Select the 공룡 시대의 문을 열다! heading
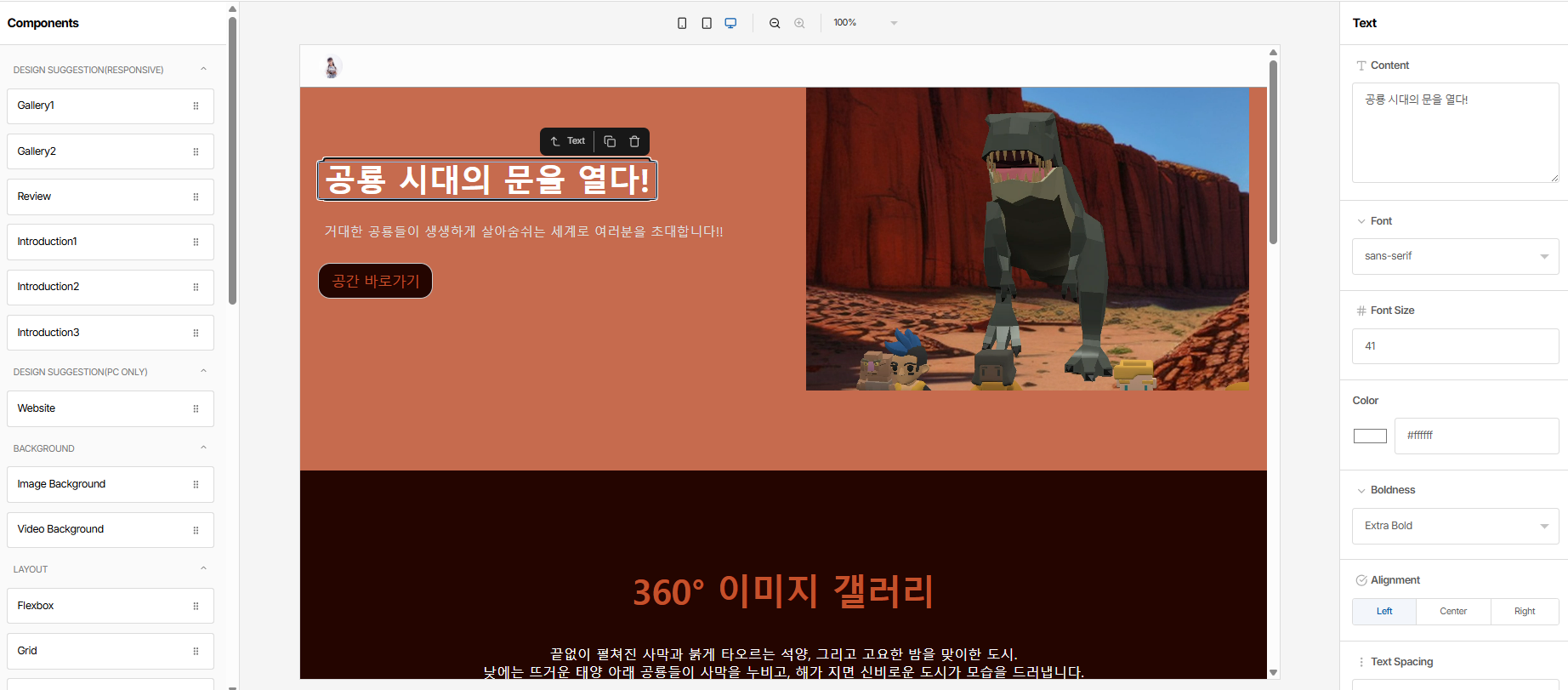This screenshot has height=690, width=1568. tap(487, 180)
